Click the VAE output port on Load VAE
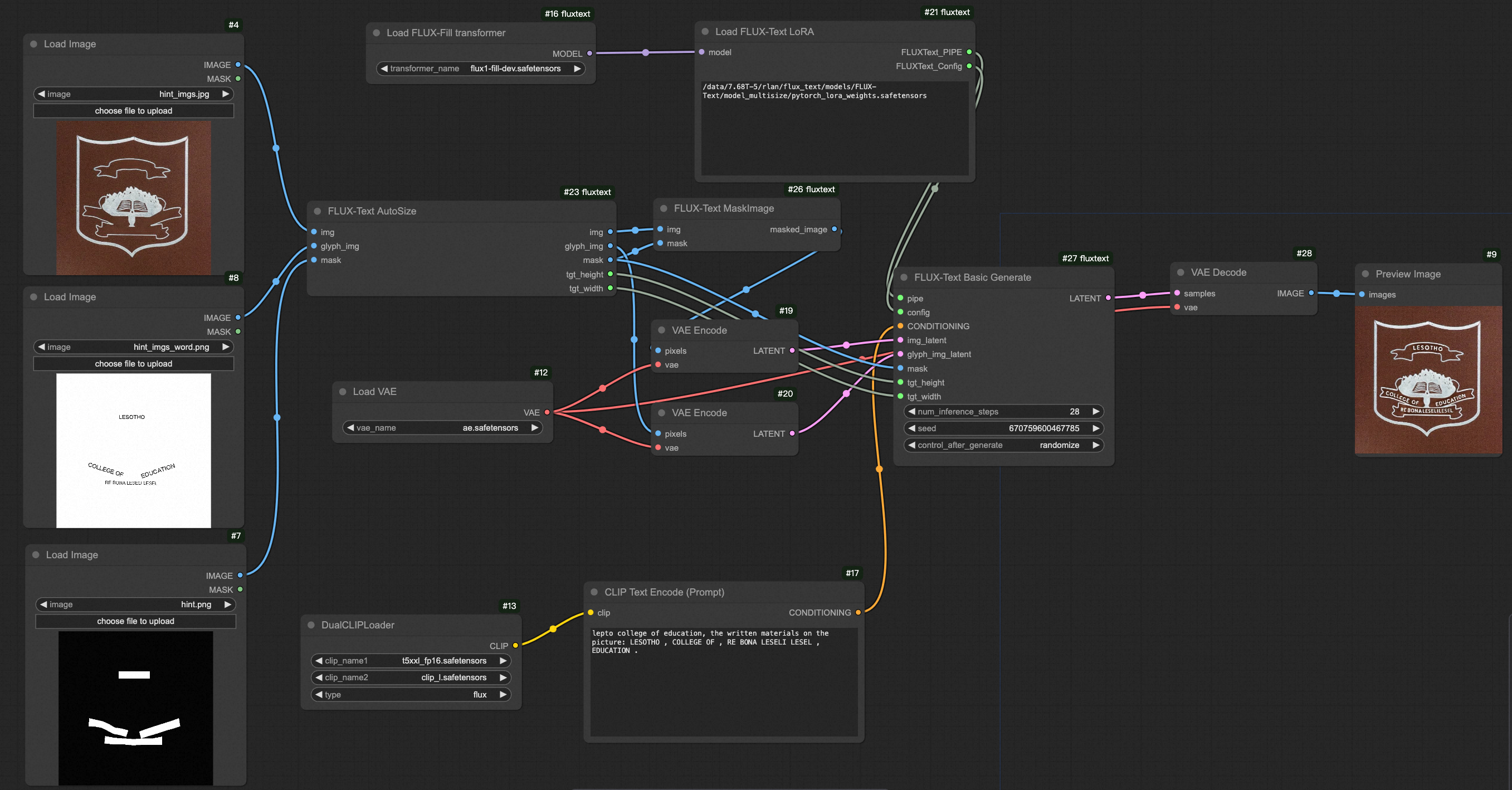Image resolution: width=1512 pixels, height=790 pixels. (547, 412)
